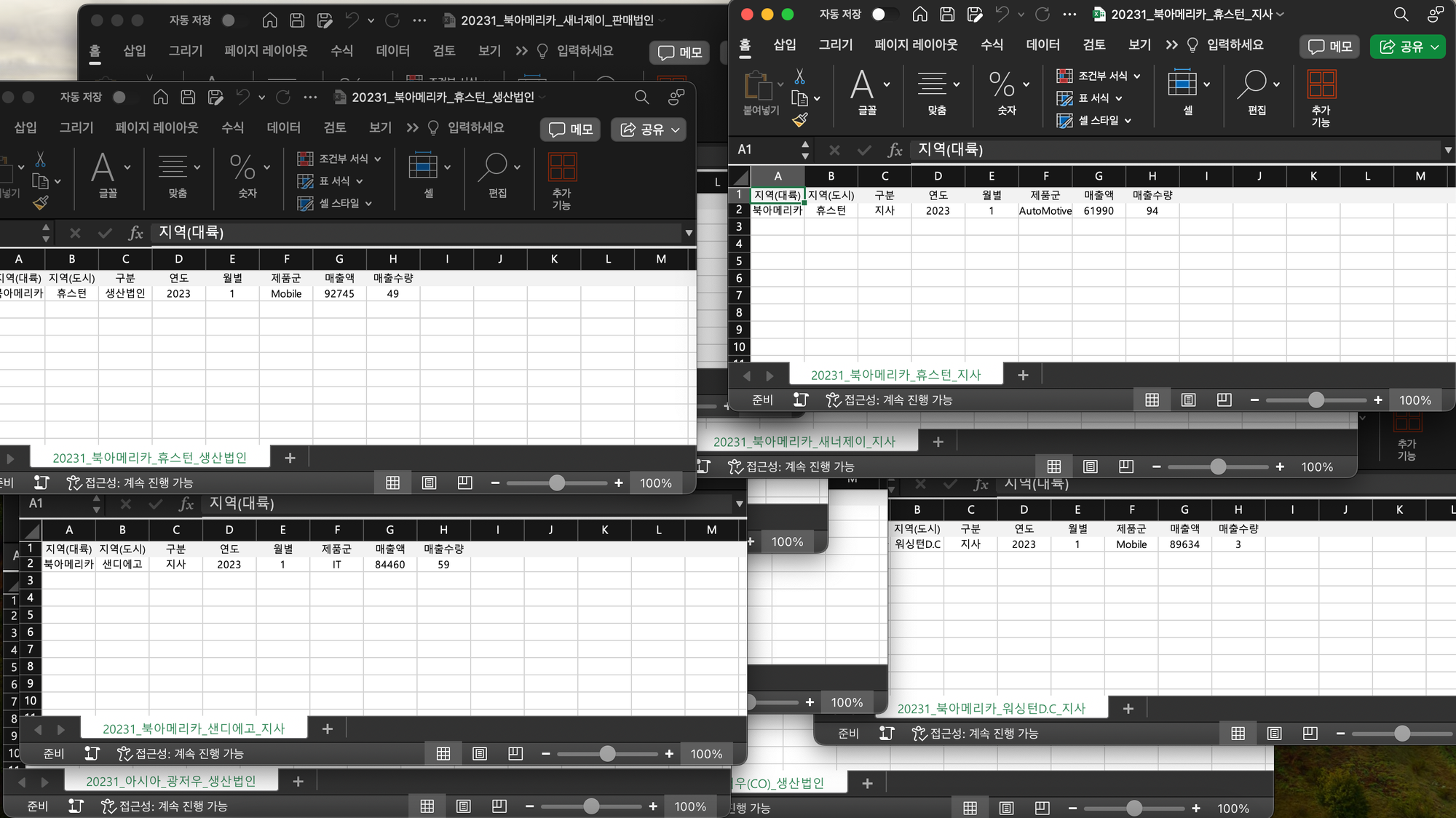Image resolution: width=1456 pixels, height=818 pixels.
Task: Click the save icon in the 휴스턴_지사 title bar
Action: pos(947,15)
